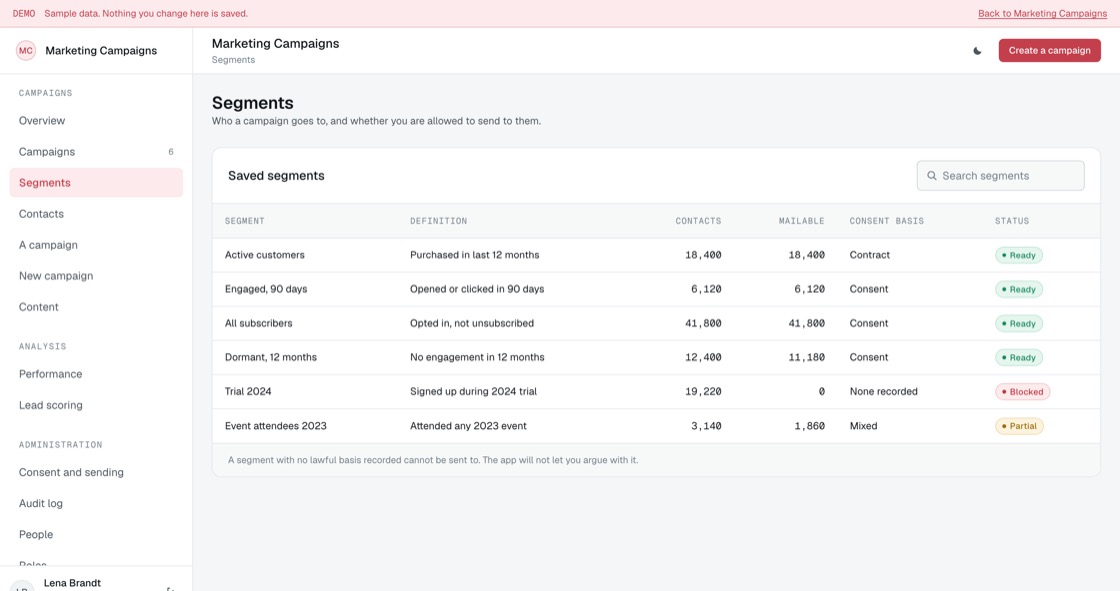Screen dimensions: 1120x591
Task: Click the MC logo avatar
Action: point(26,51)
